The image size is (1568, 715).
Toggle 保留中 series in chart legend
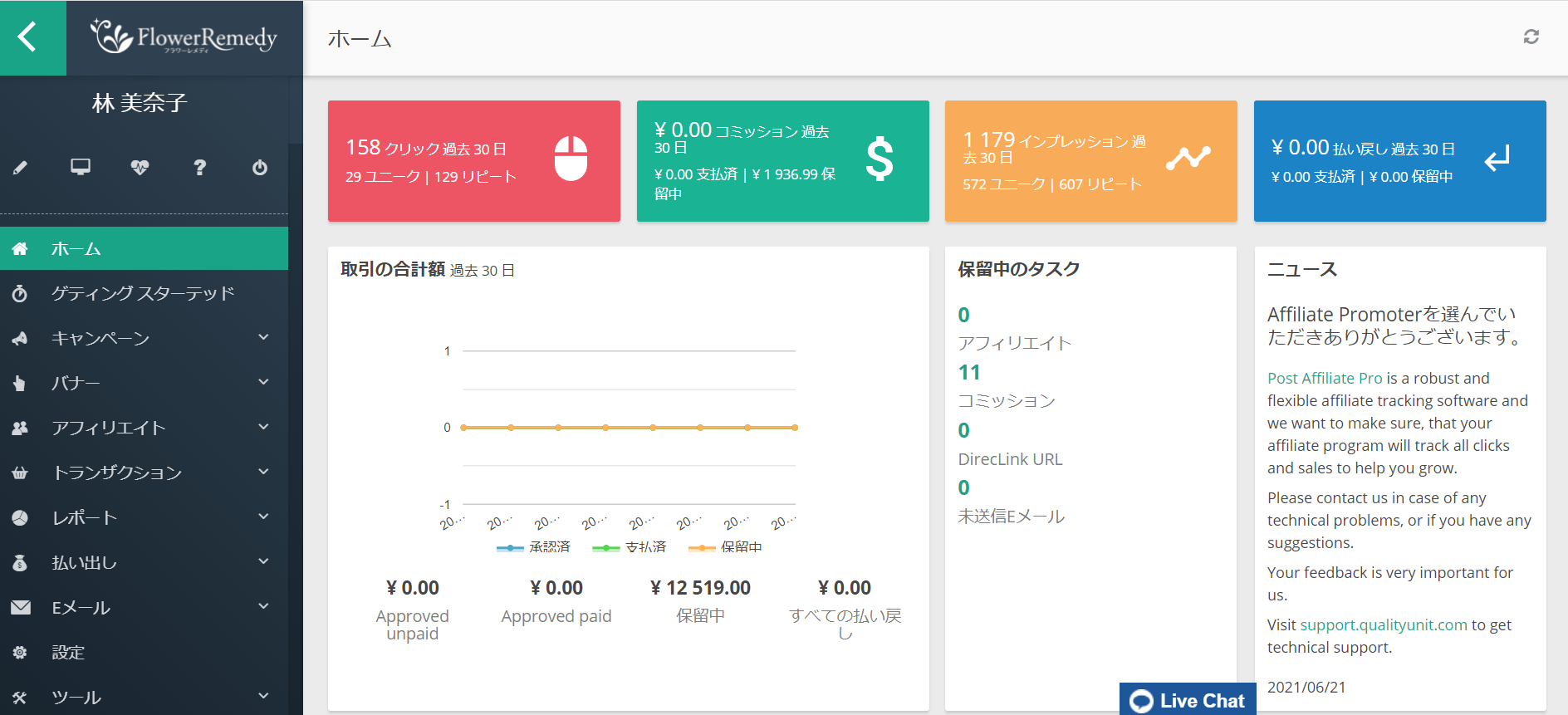tap(725, 547)
